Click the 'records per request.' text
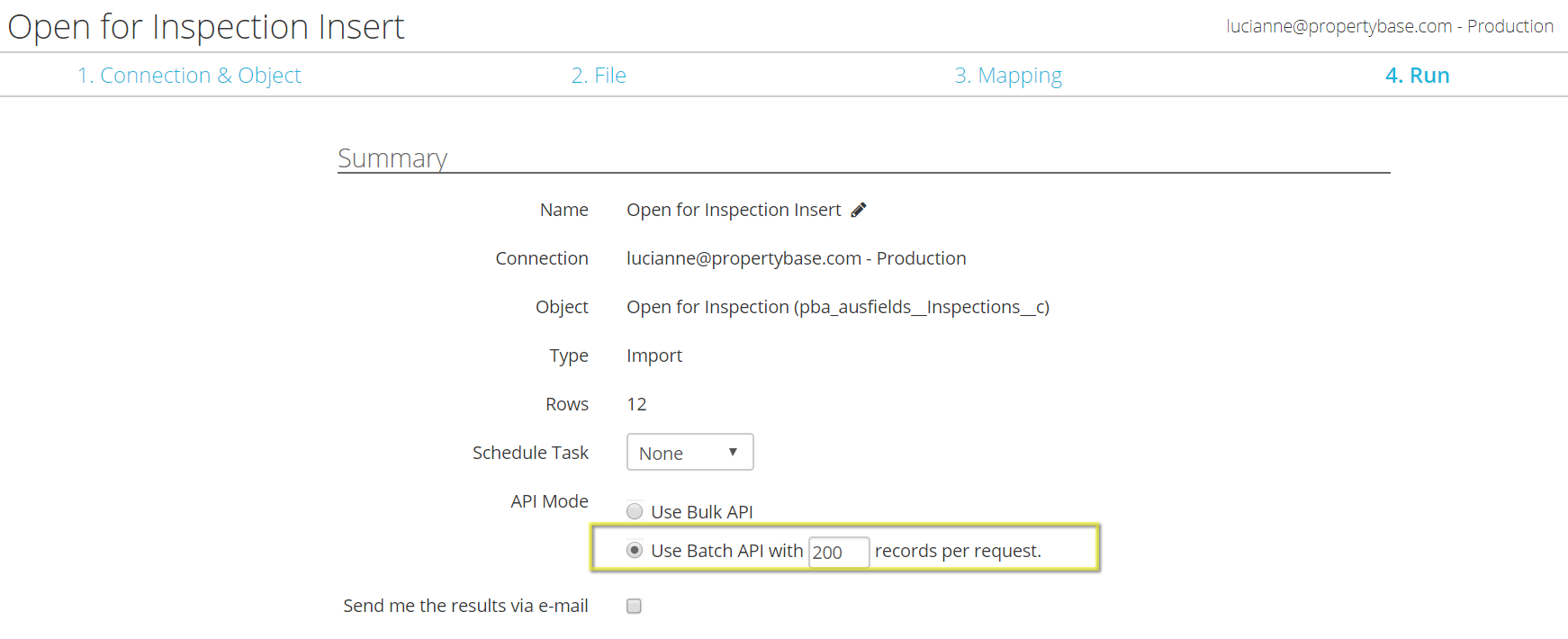The width and height of the screenshot is (1568, 639). pyautogui.click(x=958, y=551)
